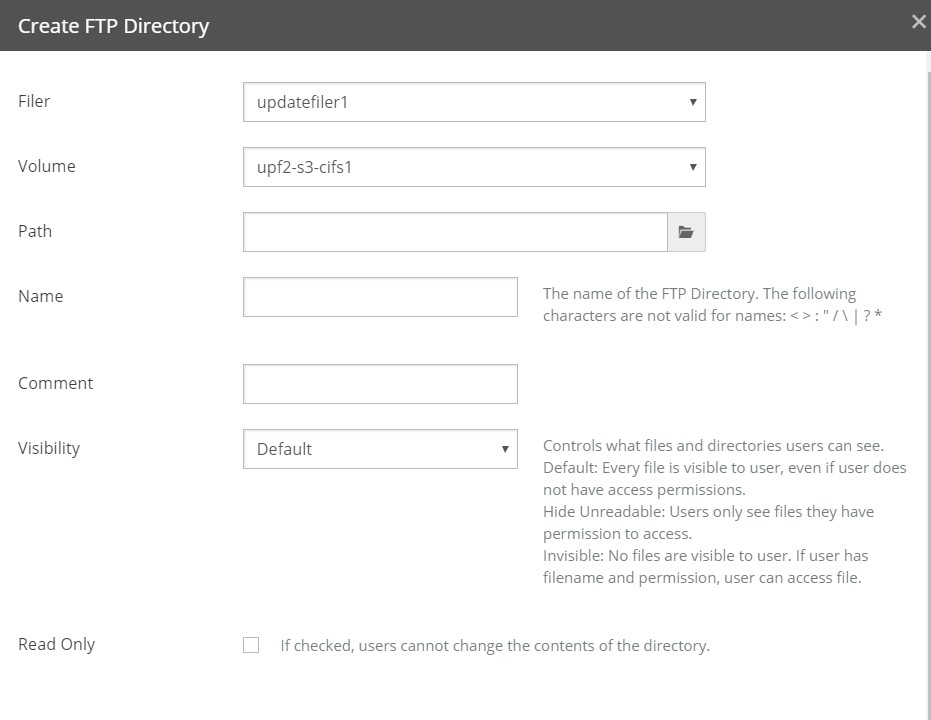The image size is (931, 720).
Task: Click the 'characters are not valid for names' help text
Action: tap(712, 316)
